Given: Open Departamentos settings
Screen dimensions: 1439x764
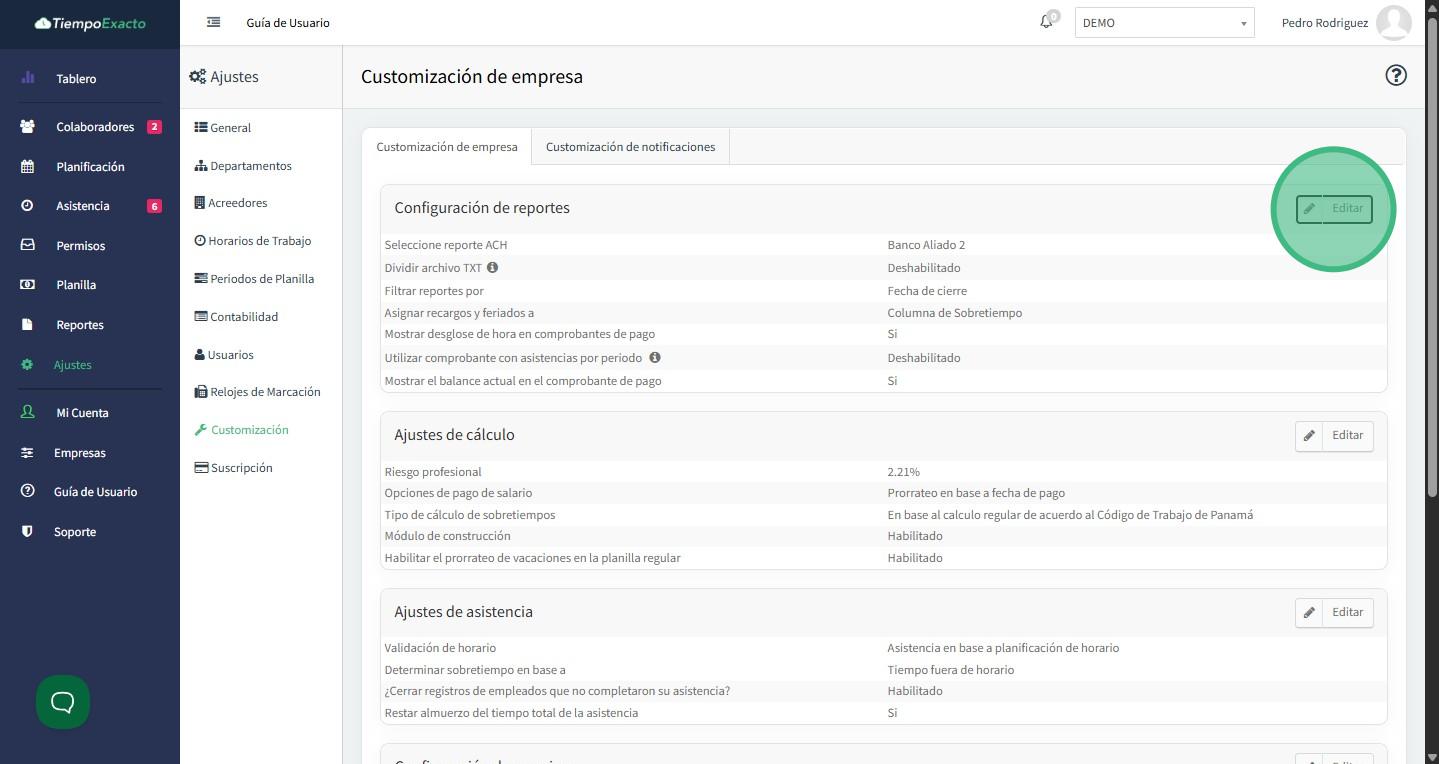Looking at the screenshot, I should [243, 166].
